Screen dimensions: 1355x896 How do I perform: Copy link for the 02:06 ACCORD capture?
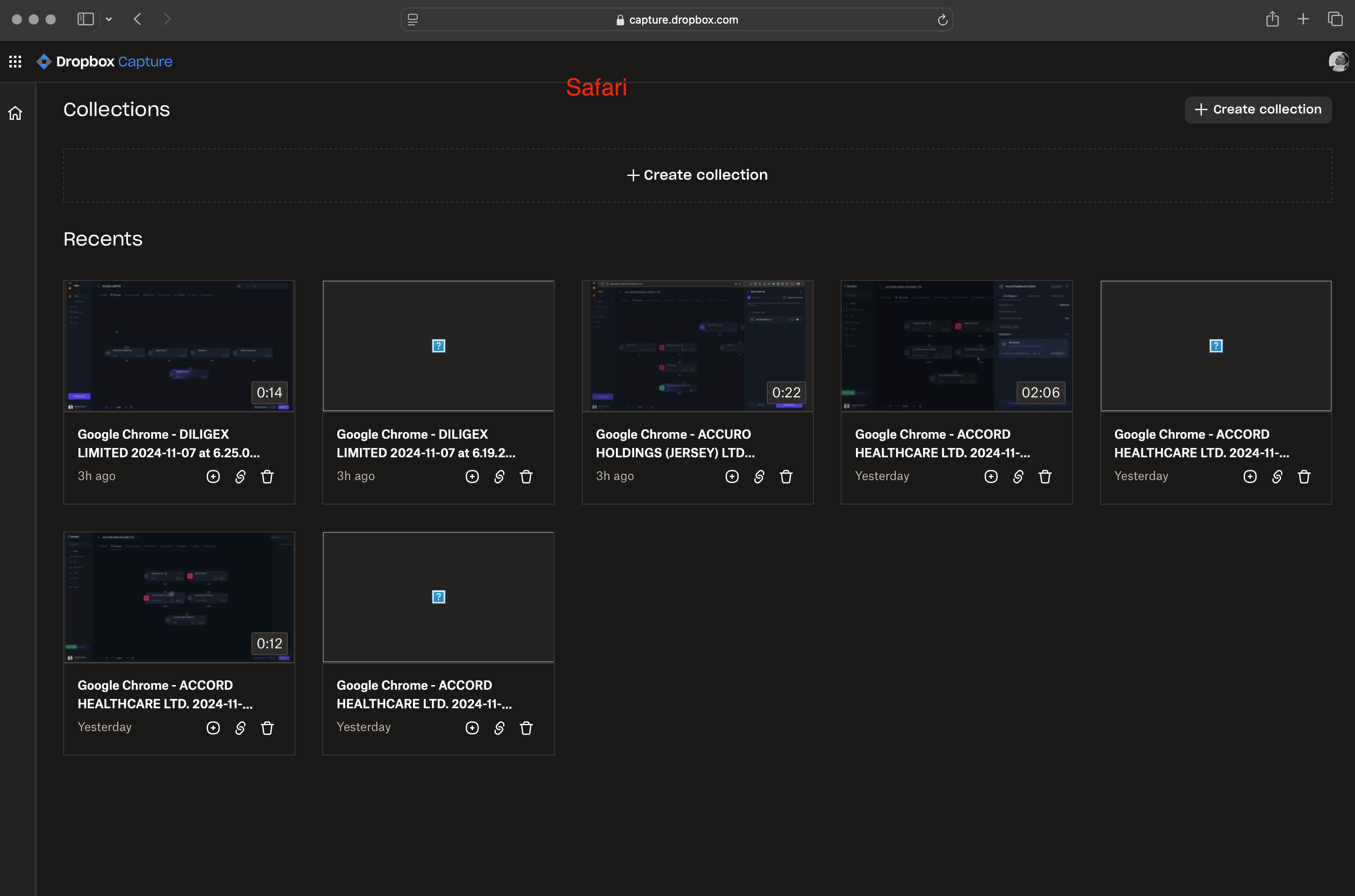(x=1018, y=477)
